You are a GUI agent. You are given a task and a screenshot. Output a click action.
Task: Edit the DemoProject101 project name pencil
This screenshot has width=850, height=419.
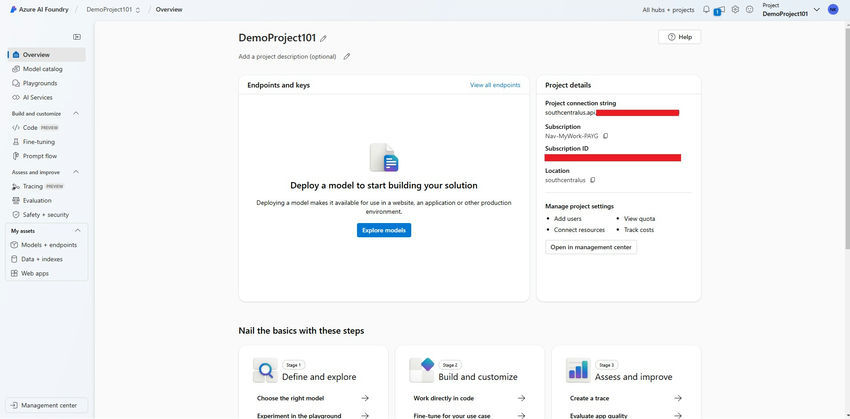[x=324, y=38]
